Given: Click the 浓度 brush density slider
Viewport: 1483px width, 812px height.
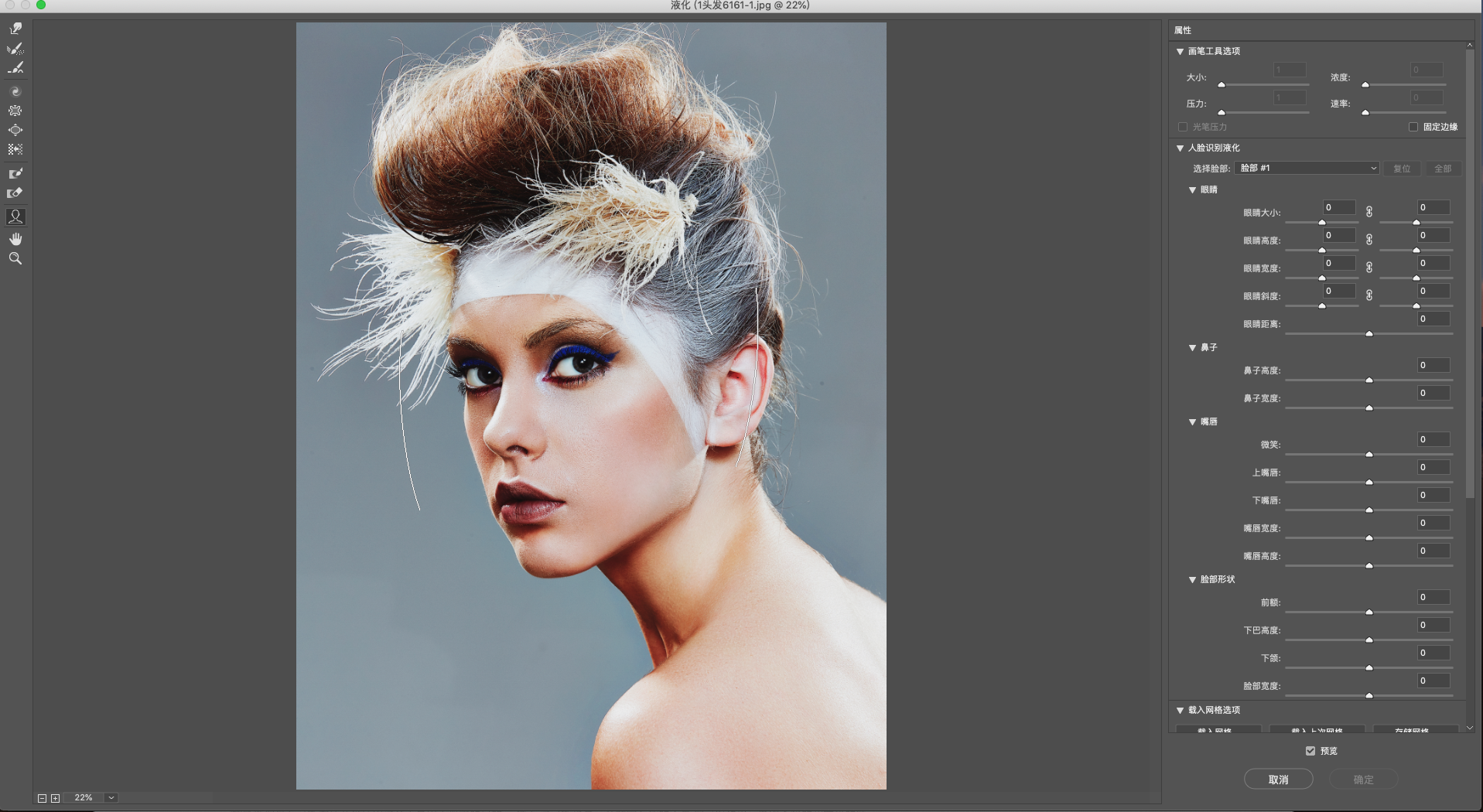Looking at the screenshot, I should tap(1404, 84).
